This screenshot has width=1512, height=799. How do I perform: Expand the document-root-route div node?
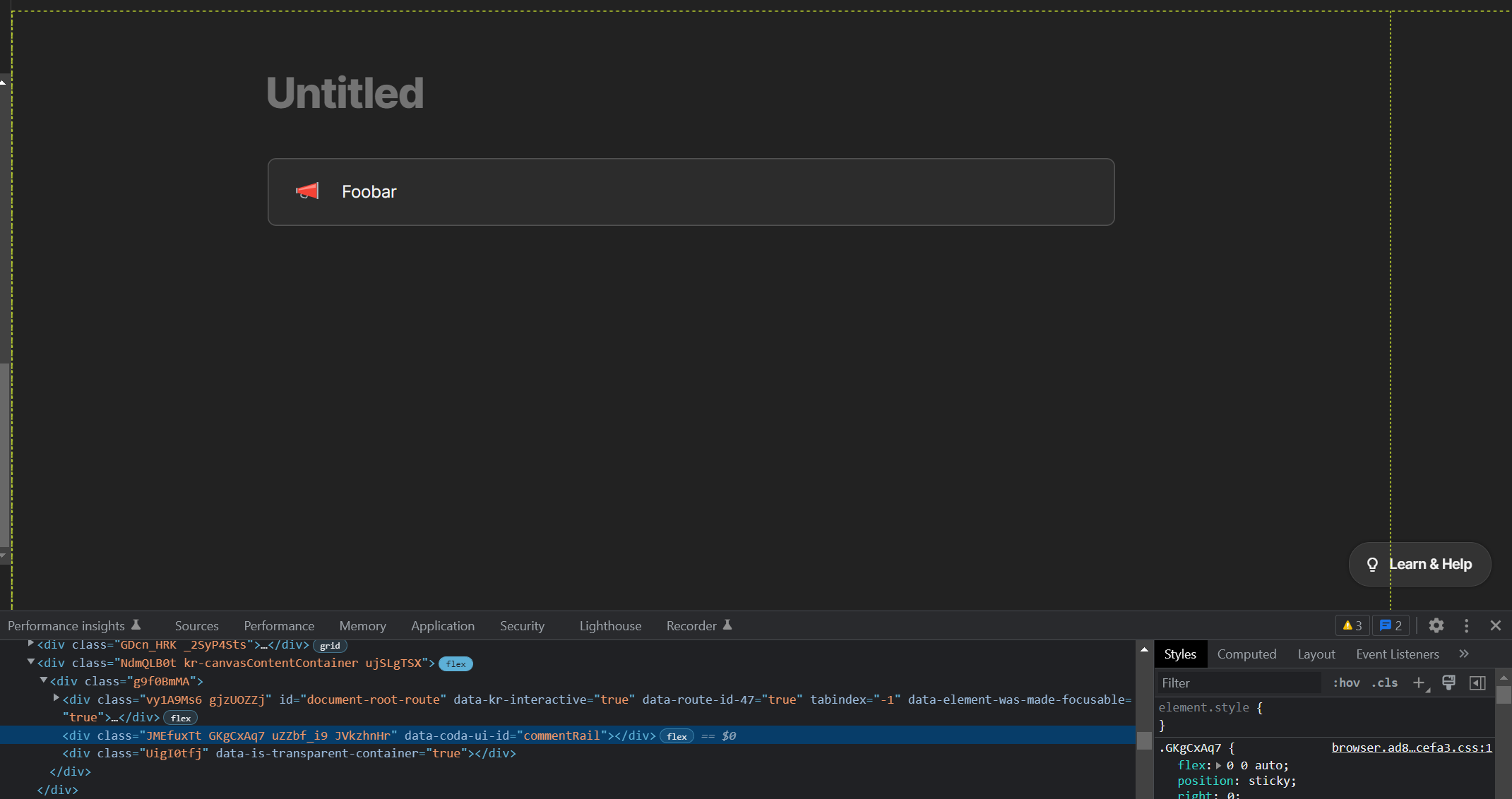[56, 698]
